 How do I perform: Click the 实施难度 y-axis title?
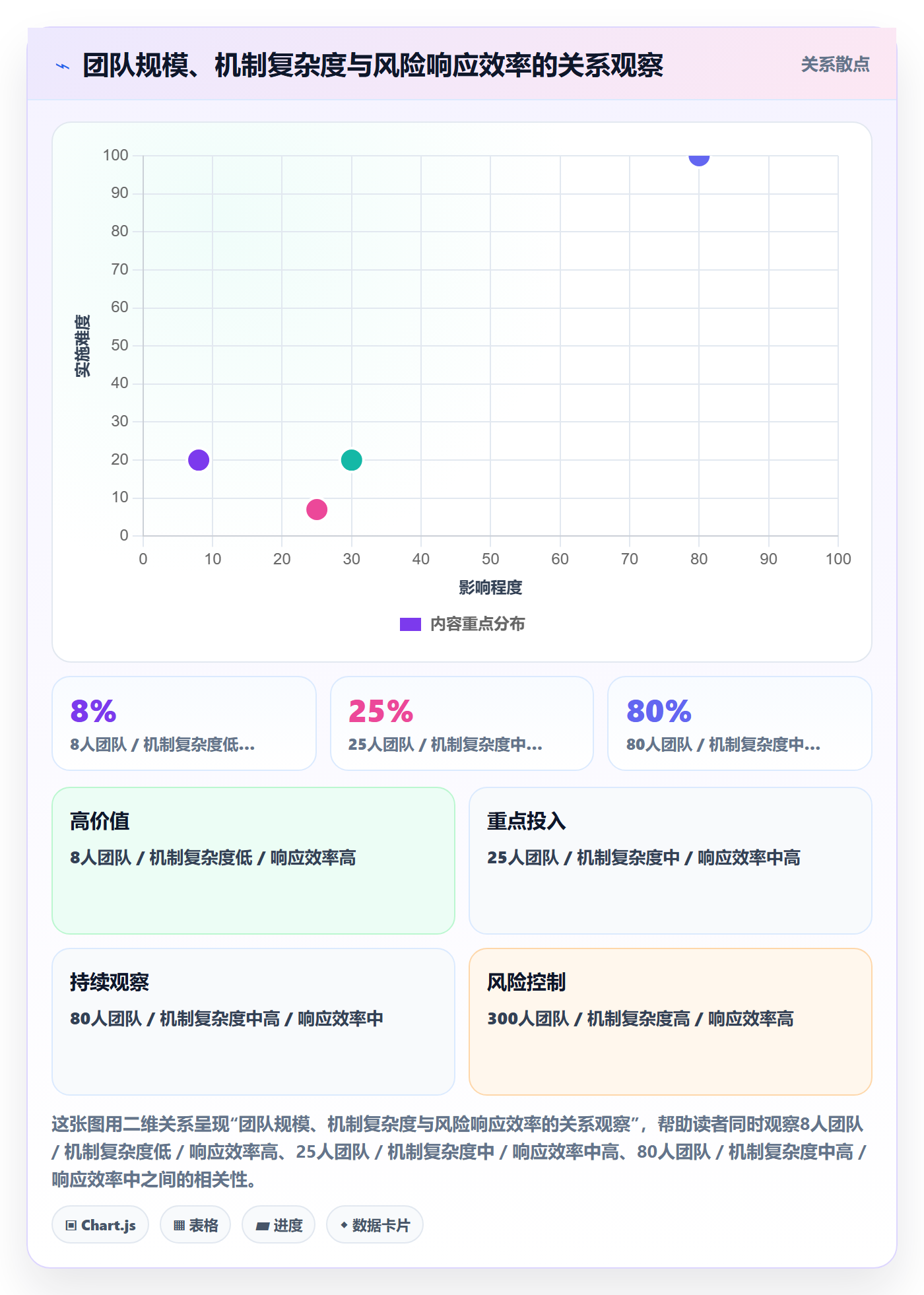[x=82, y=346]
